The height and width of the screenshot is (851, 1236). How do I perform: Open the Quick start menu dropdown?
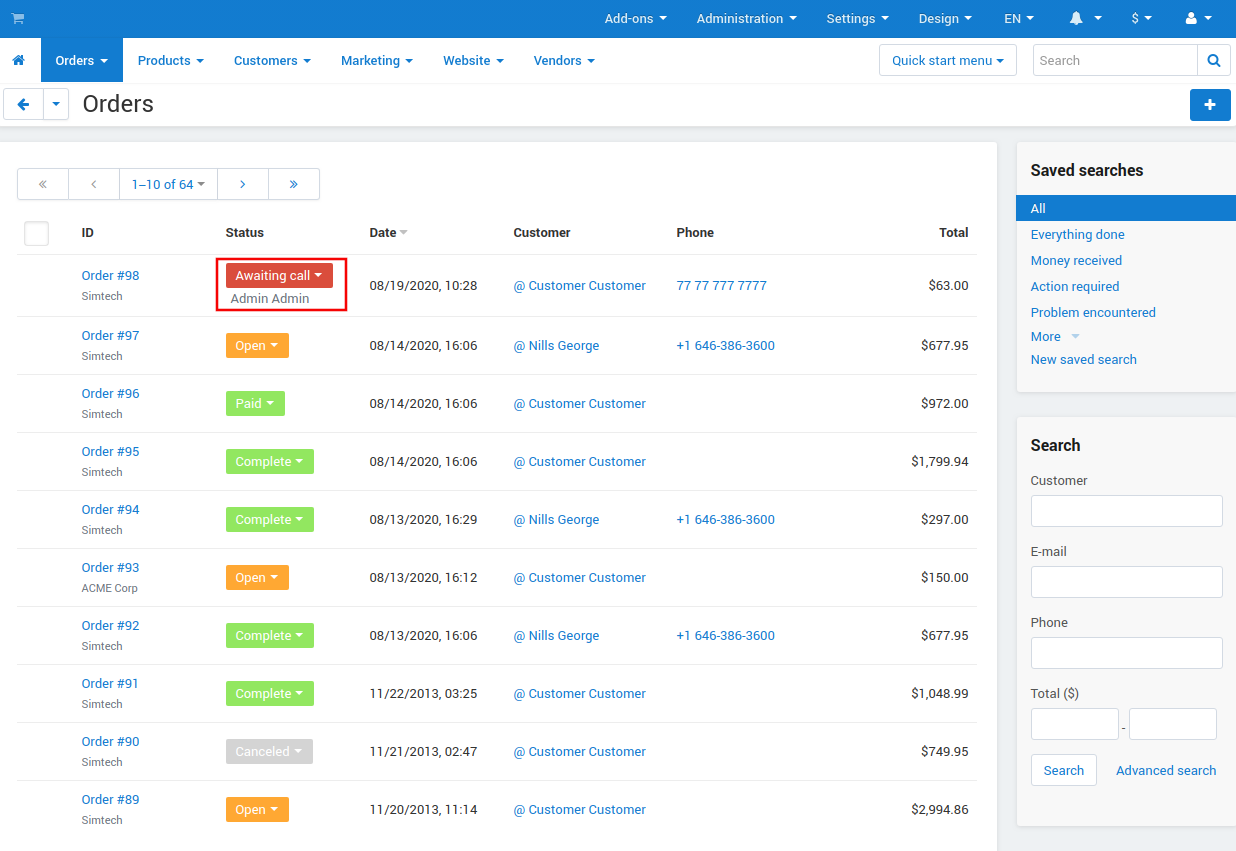(948, 60)
